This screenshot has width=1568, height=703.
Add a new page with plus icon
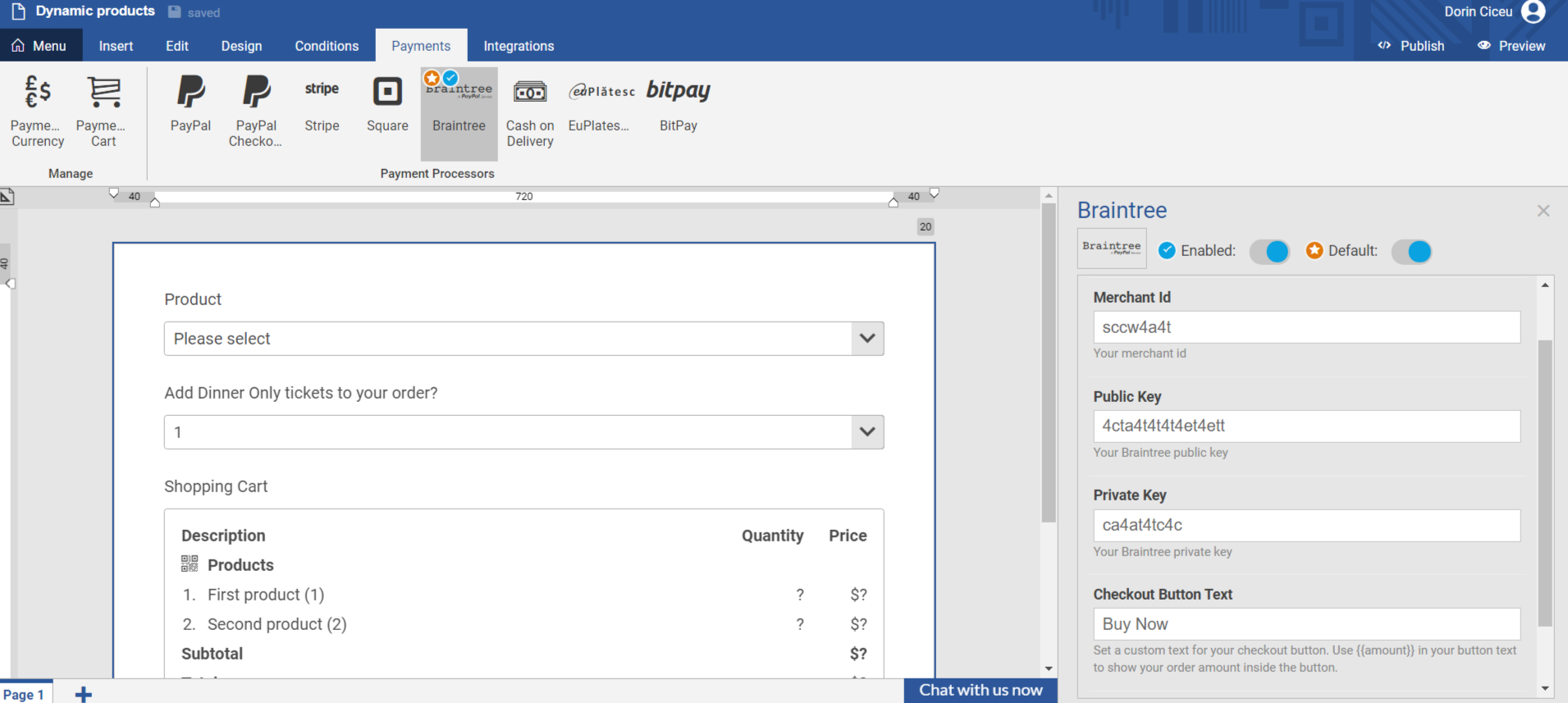click(x=83, y=695)
